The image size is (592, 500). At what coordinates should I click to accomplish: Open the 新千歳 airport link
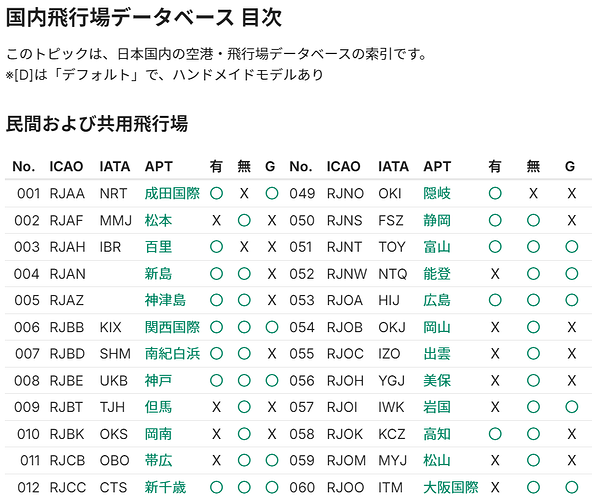[x=165, y=487]
